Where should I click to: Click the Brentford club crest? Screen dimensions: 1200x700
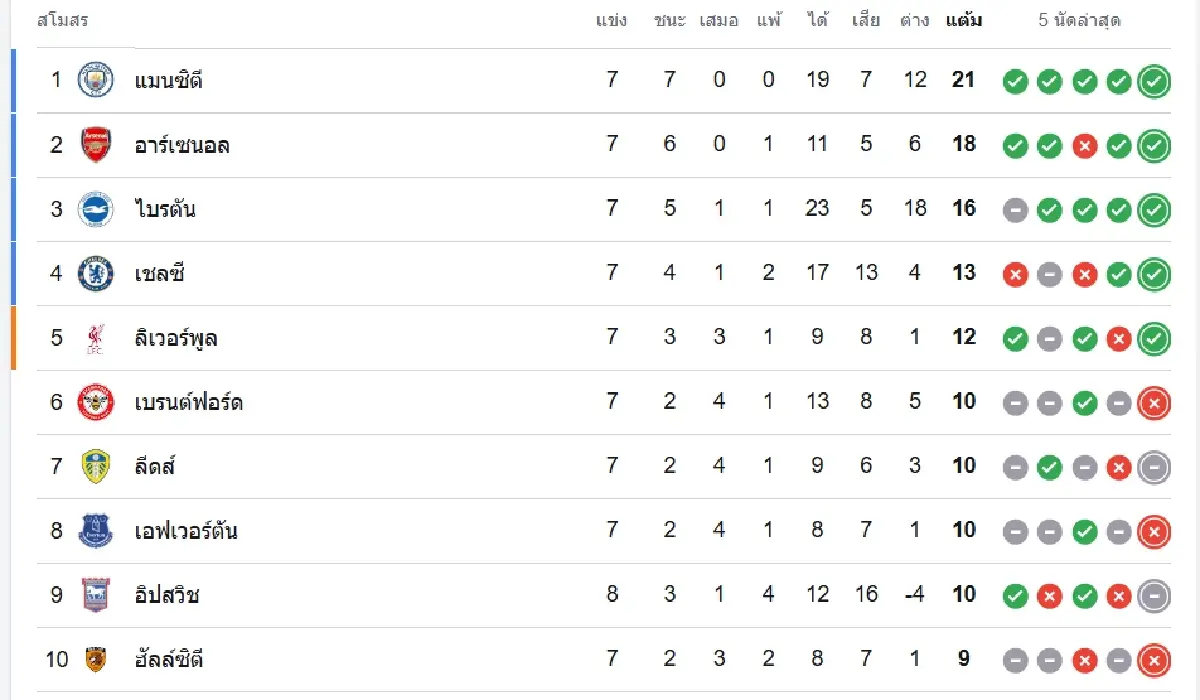pos(96,402)
